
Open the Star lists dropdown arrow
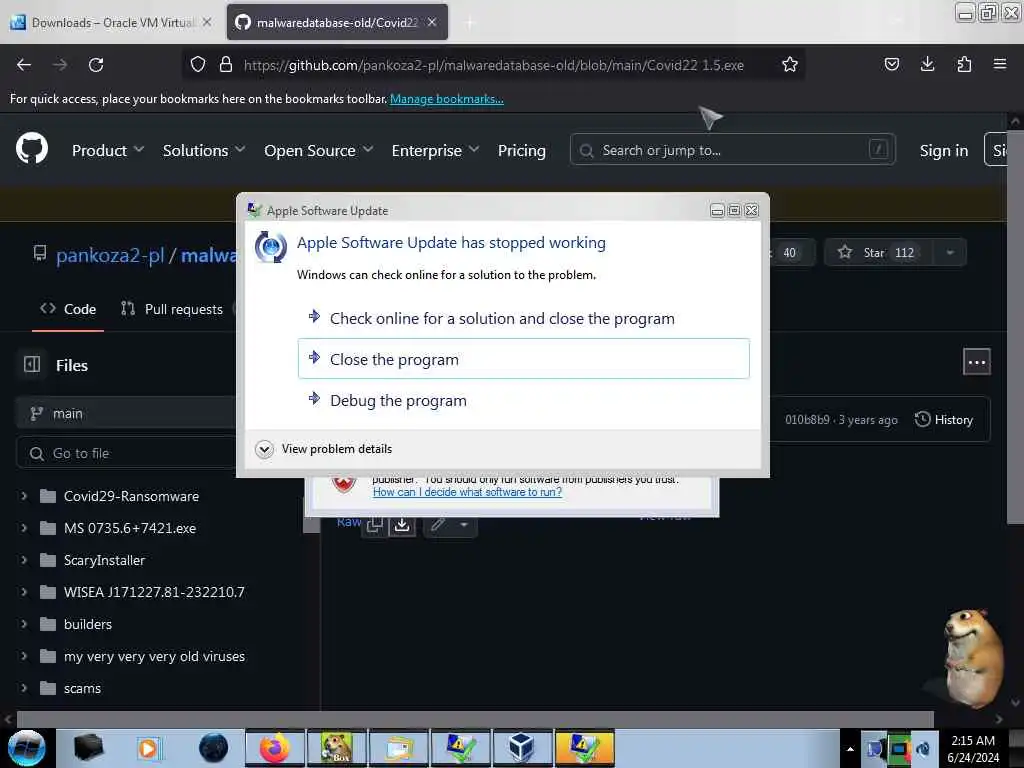(x=950, y=253)
